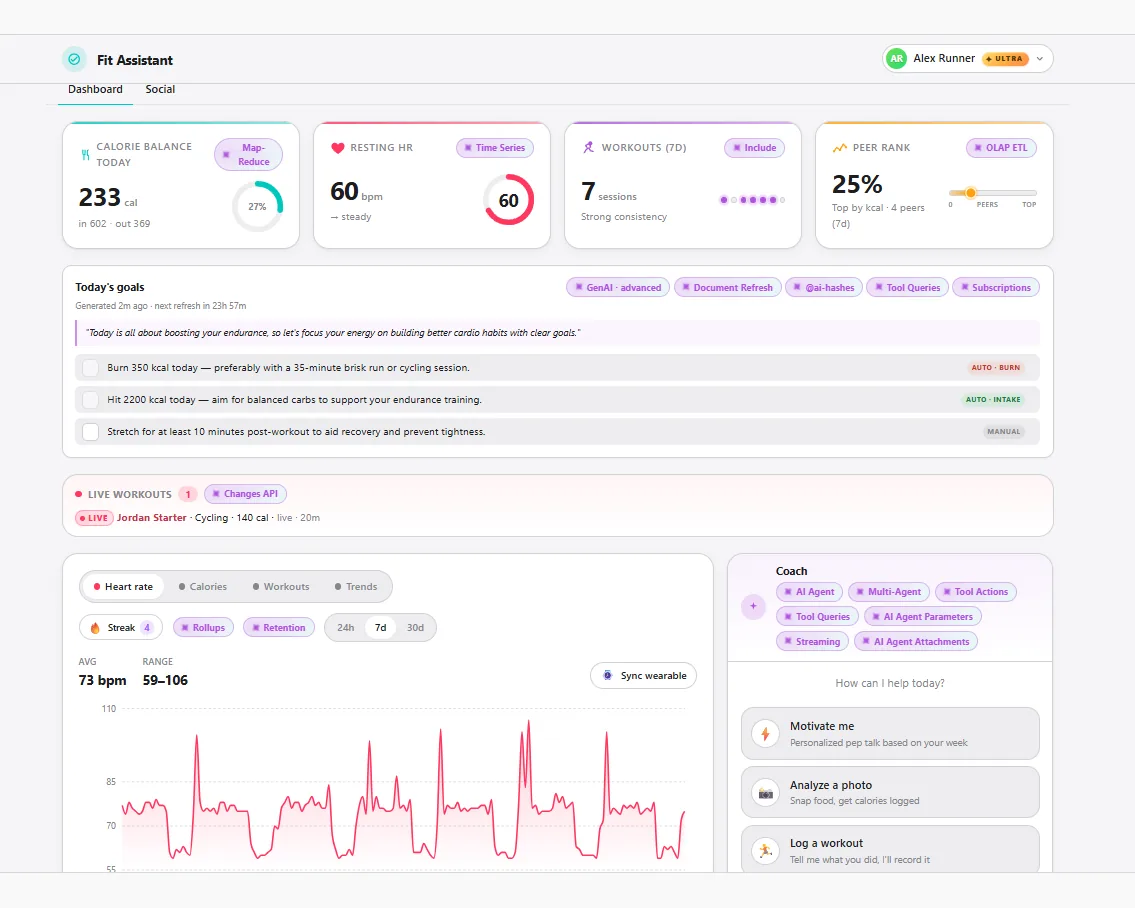Click the heart icon on Resting HR
Viewport: 1135px width, 908px height.
coord(337,148)
